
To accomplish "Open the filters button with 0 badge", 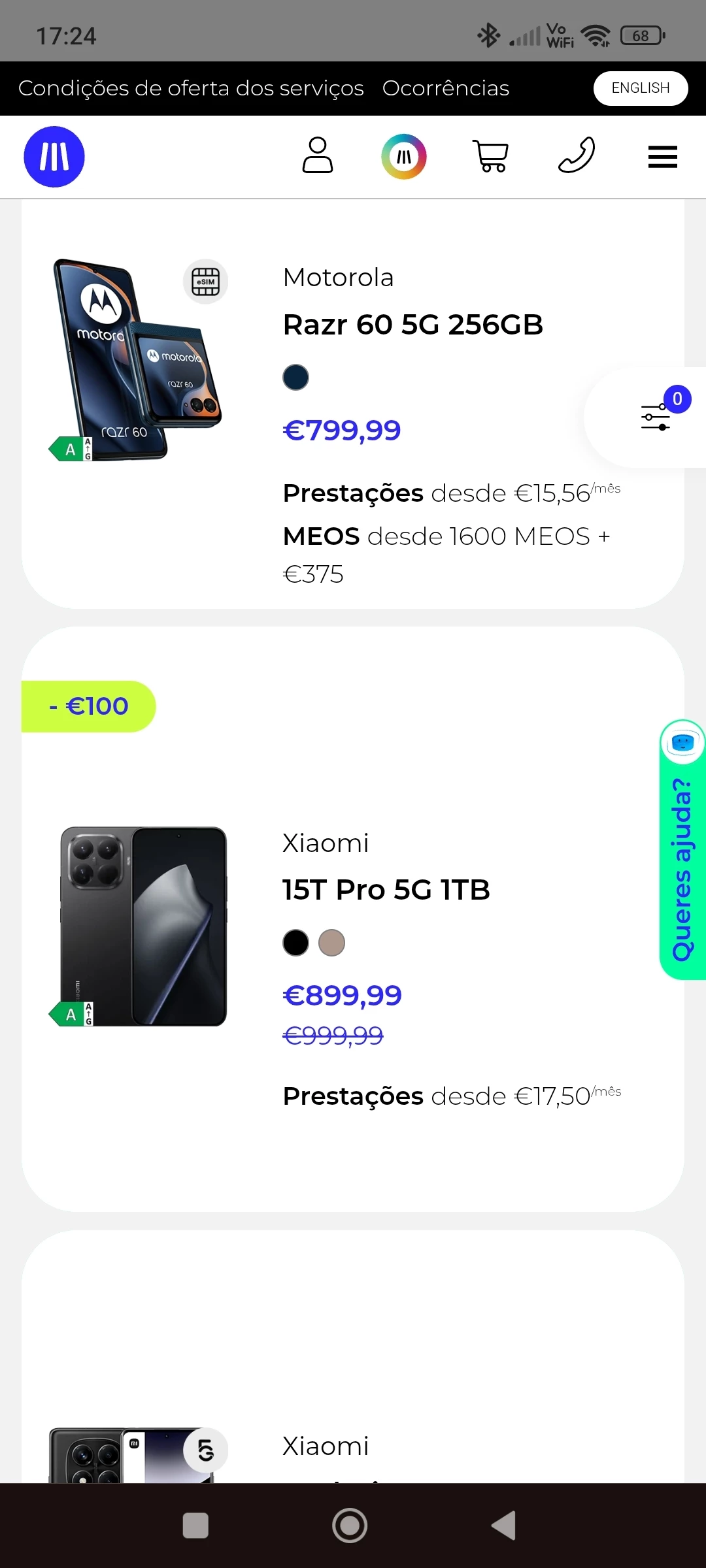I will pyautogui.click(x=656, y=417).
